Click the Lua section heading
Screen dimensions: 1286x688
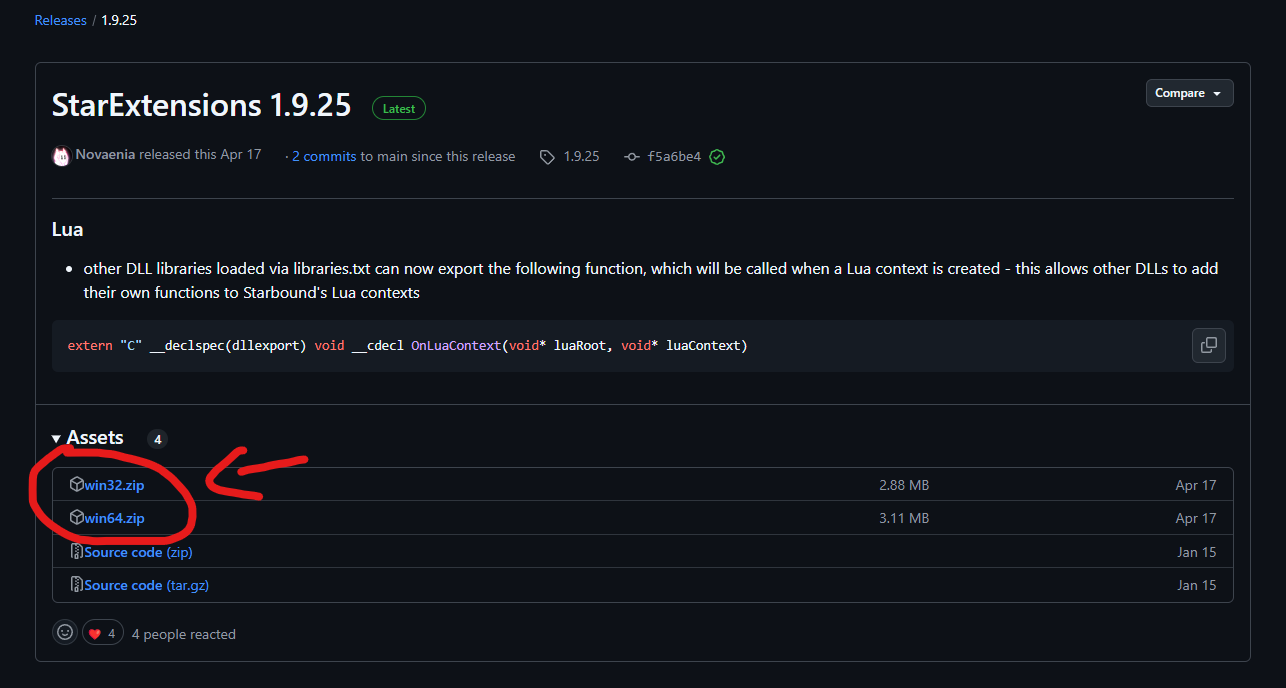[x=67, y=230]
